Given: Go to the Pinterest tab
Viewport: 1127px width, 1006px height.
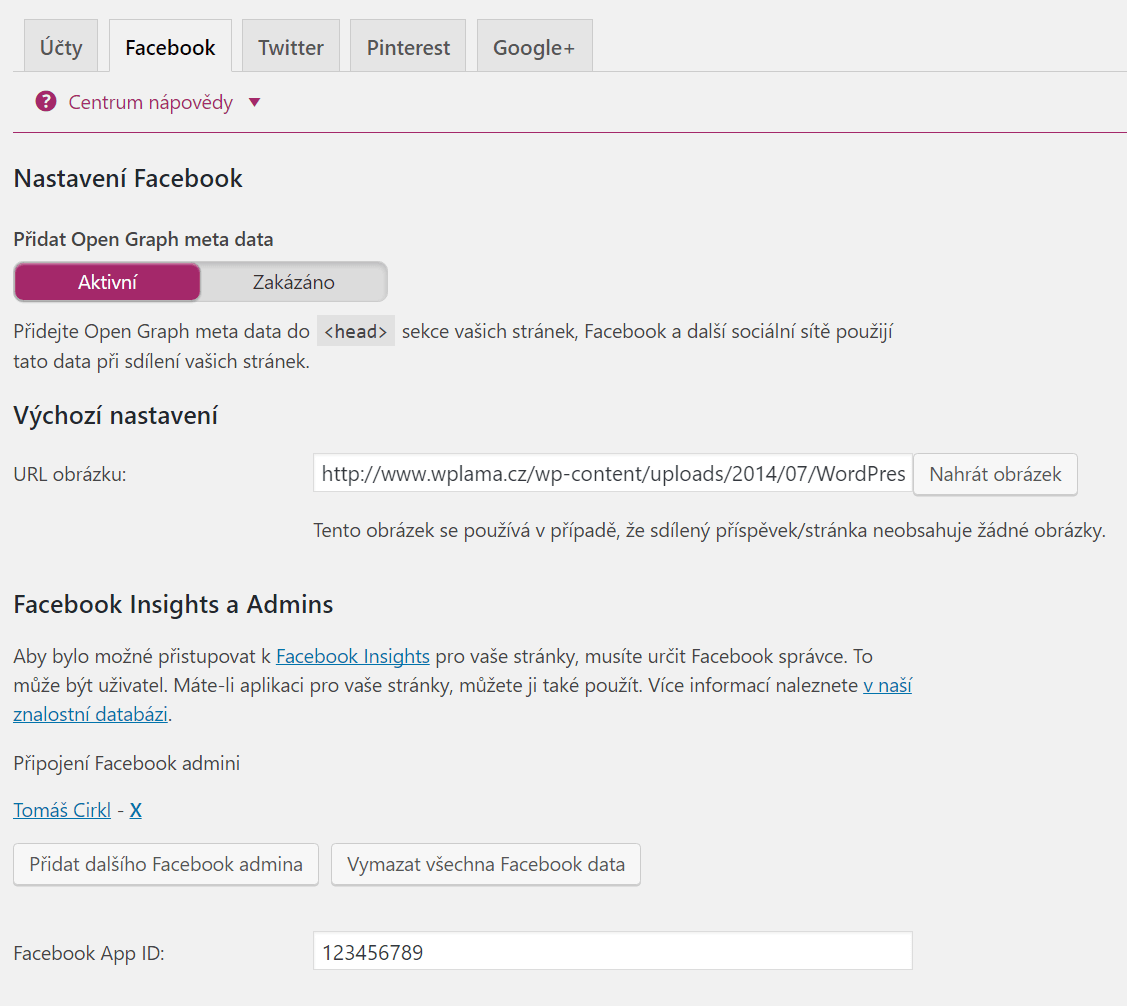Looking at the screenshot, I should click(x=408, y=46).
